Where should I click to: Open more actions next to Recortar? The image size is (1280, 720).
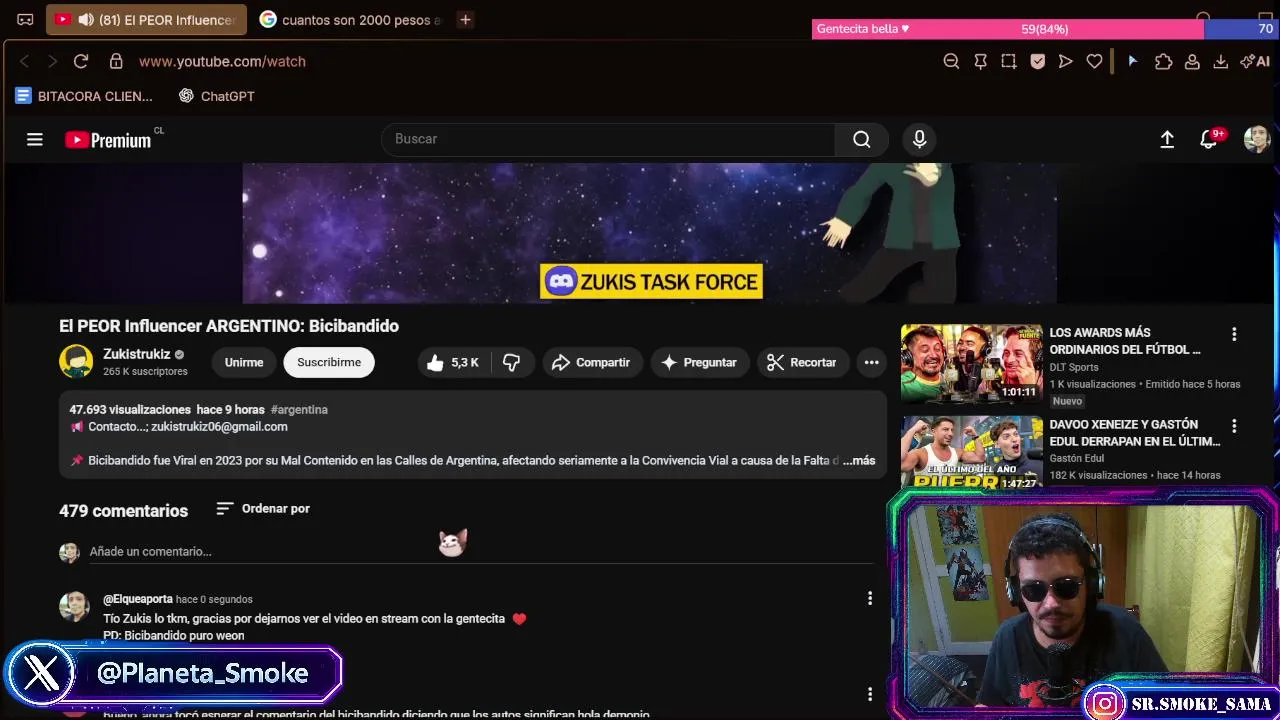coord(871,362)
